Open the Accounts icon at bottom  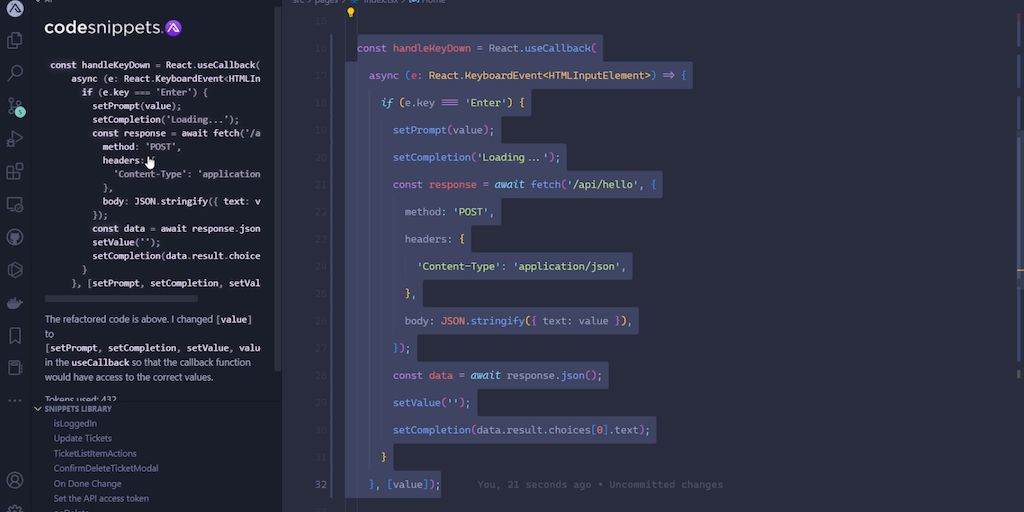15,481
